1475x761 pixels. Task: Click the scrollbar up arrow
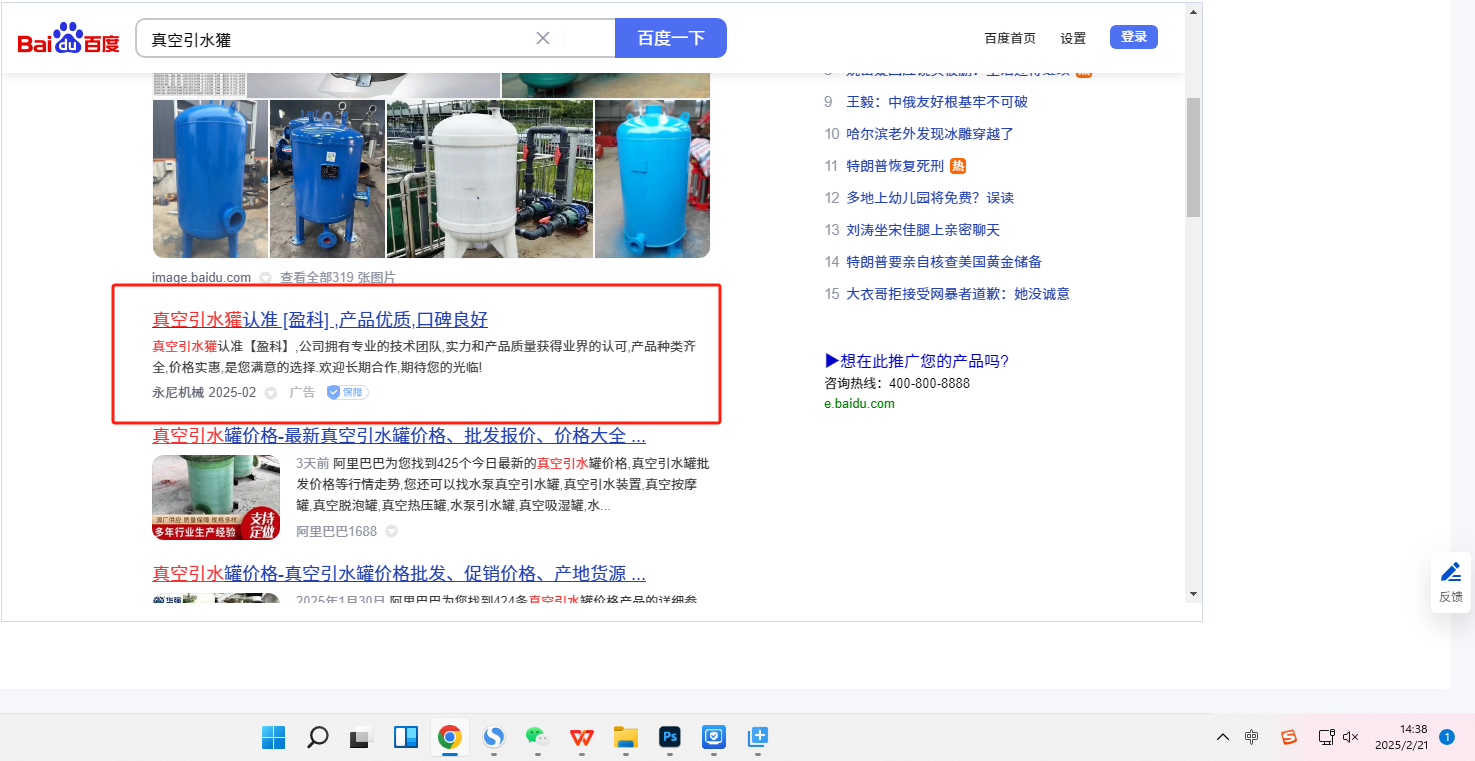(x=1193, y=12)
